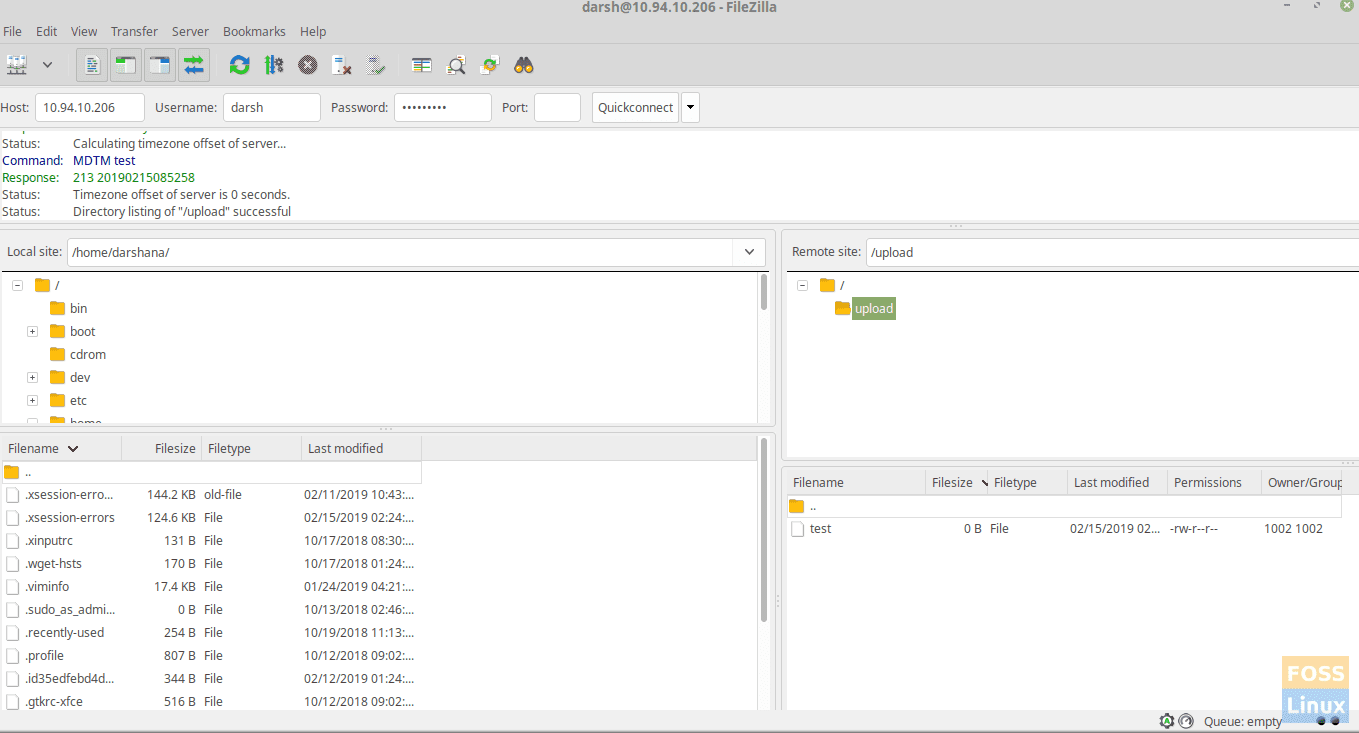The height and width of the screenshot is (733, 1359).
Task: Collapse the remote root folder tree
Action: click(x=802, y=285)
